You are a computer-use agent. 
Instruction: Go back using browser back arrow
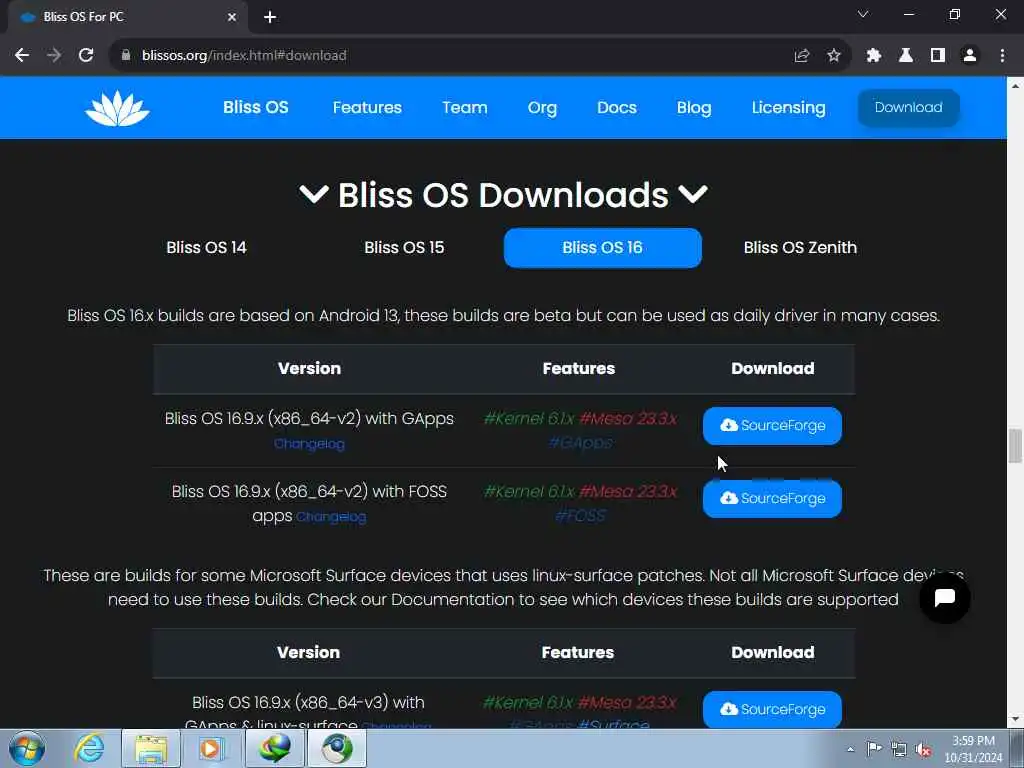click(22, 56)
